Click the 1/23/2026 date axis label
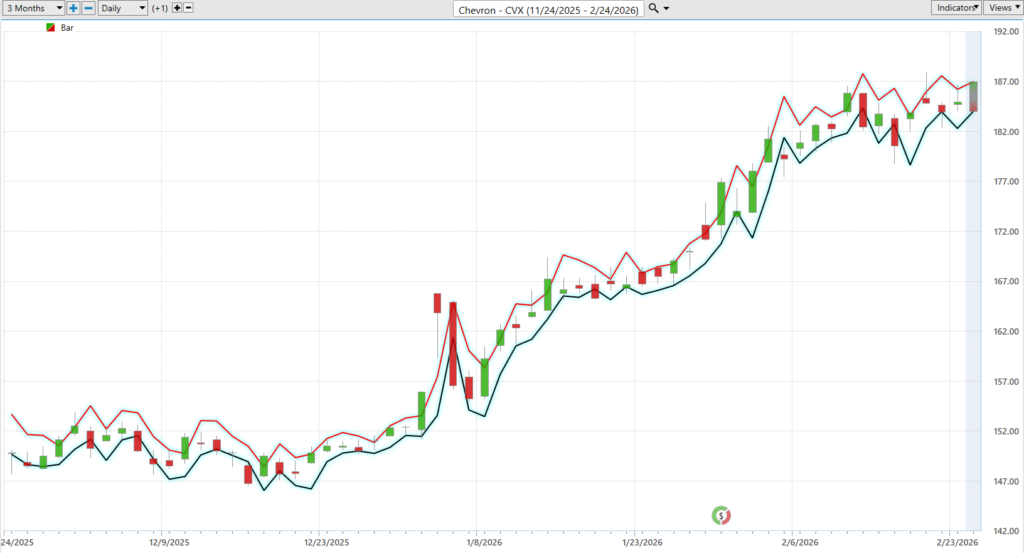 click(633, 543)
